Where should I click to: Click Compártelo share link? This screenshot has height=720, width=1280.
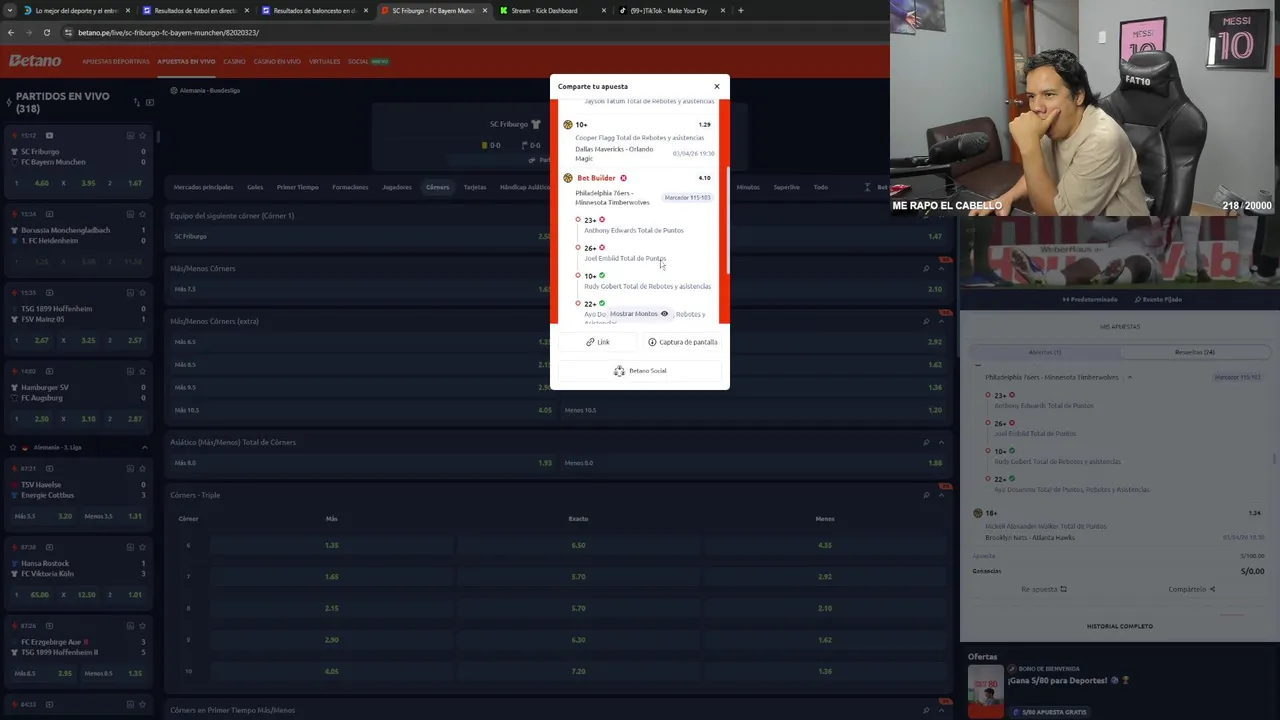pyautogui.click(x=1192, y=589)
